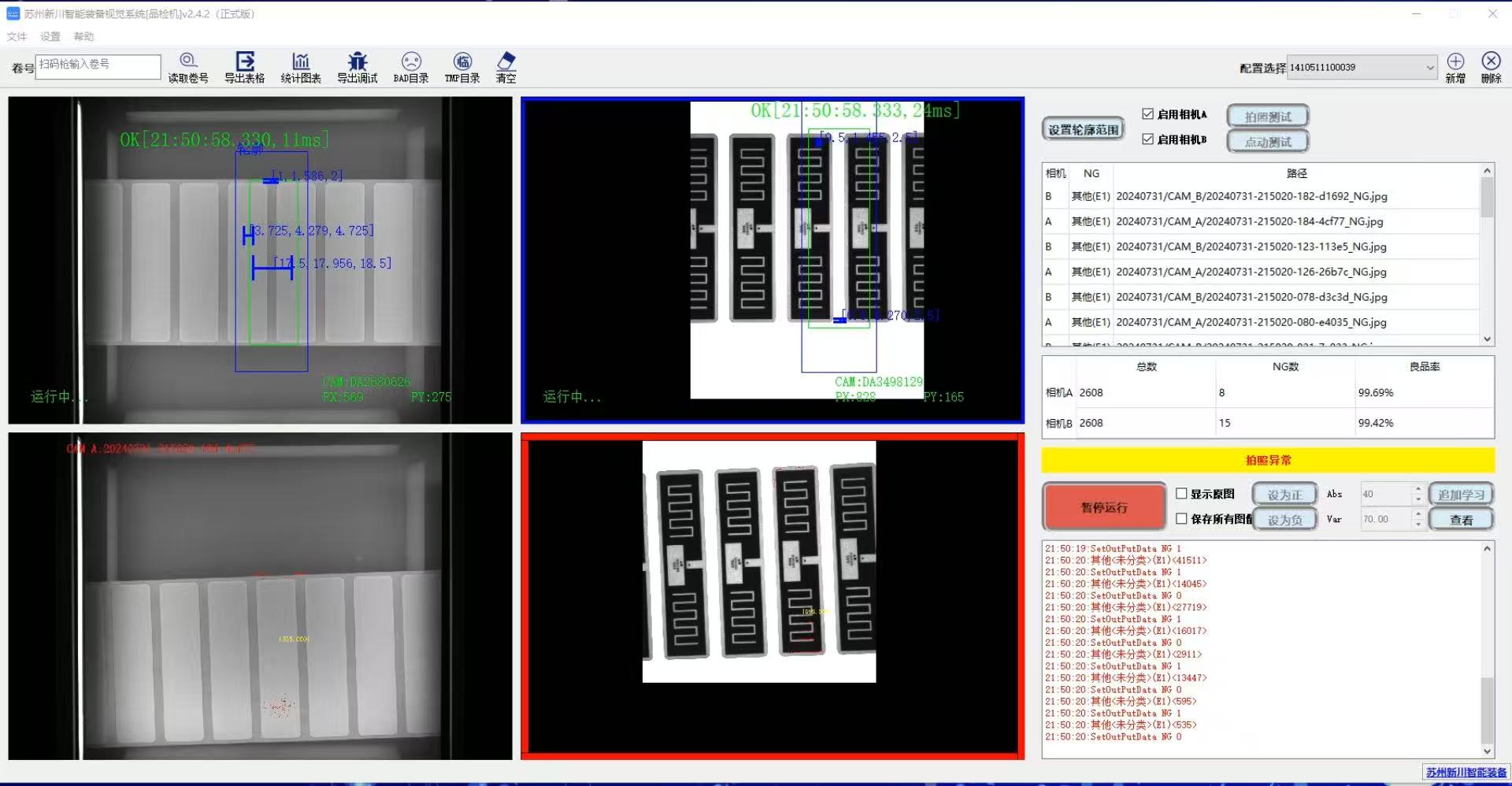
Task: Click the 设置轮廓范围 button
Action: pyautogui.click(x=1083, y=130)
